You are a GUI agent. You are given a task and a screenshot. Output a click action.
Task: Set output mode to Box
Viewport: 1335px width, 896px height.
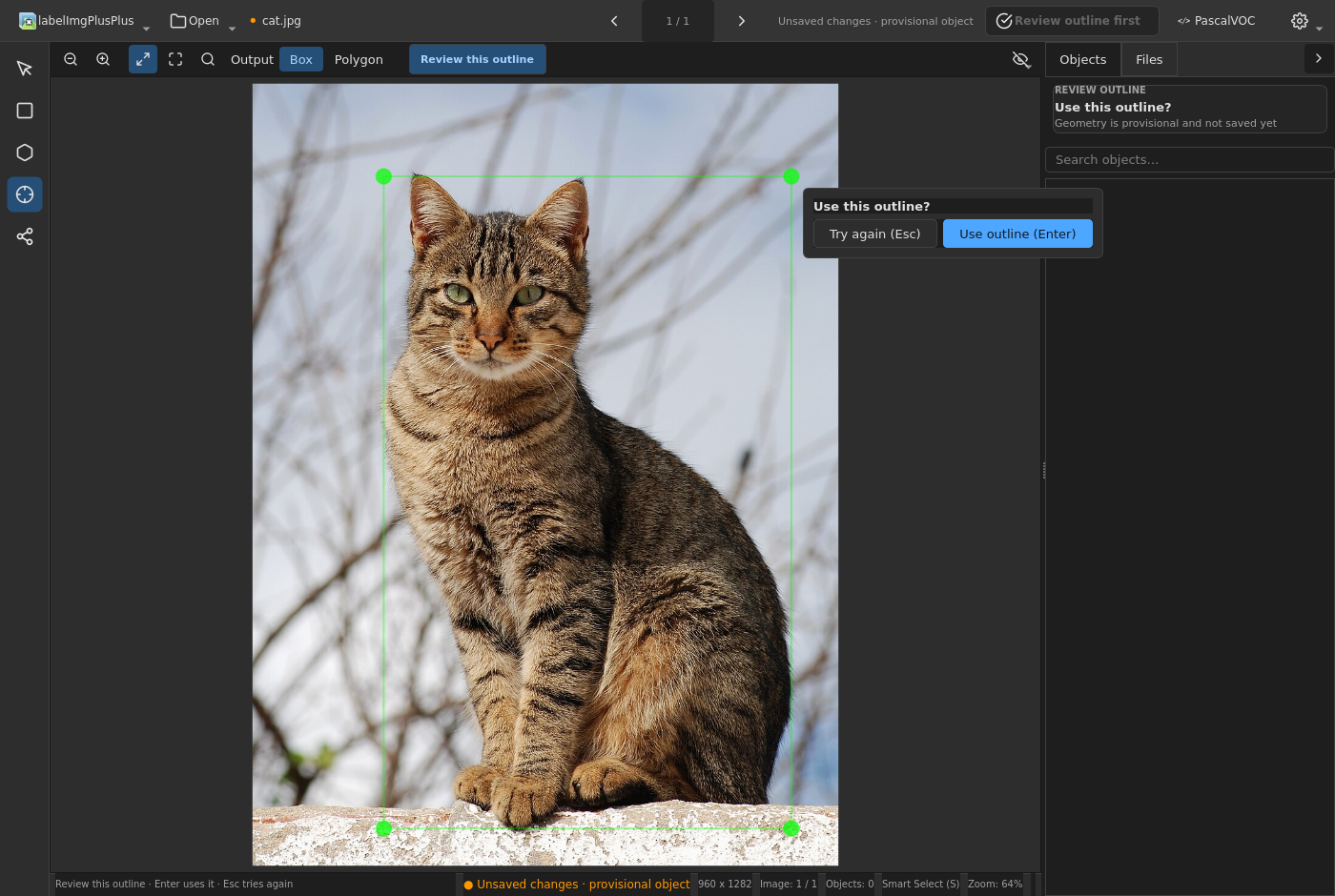point(301,59)
